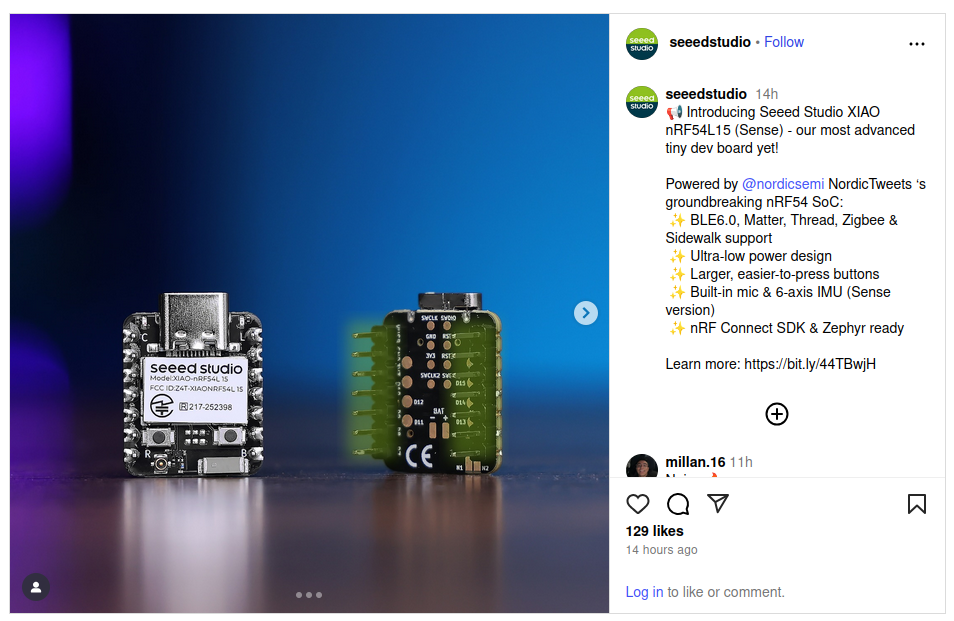Image resolution: width=954 pixels, height=621 pixels.
Task: Open the @nordicsemi mention link
Action: [x=782, y=184]
